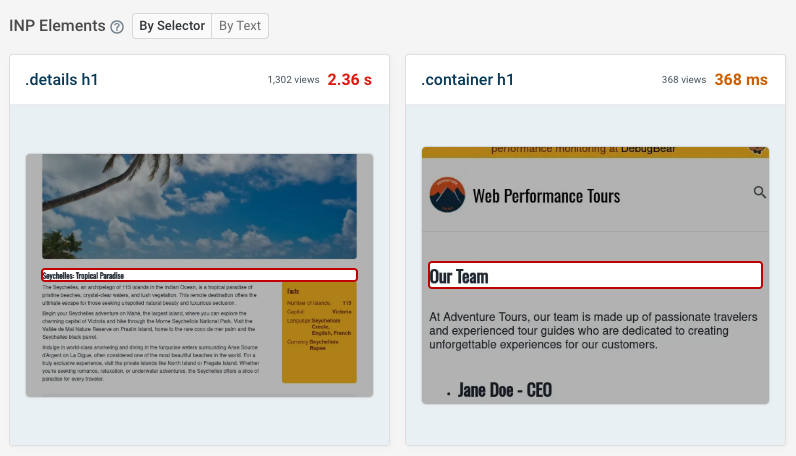Click the INP Elements section heading
The width and height of the screenshot is (796, 456).
[x=56, y=26]
